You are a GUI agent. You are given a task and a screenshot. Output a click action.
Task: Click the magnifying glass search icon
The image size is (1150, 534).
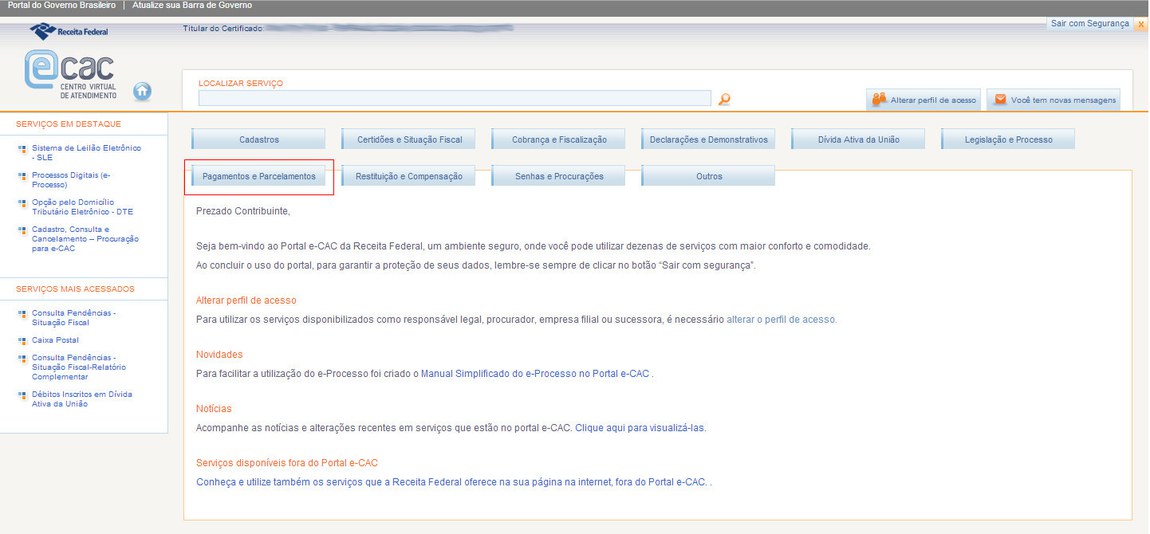coord(725,98)
